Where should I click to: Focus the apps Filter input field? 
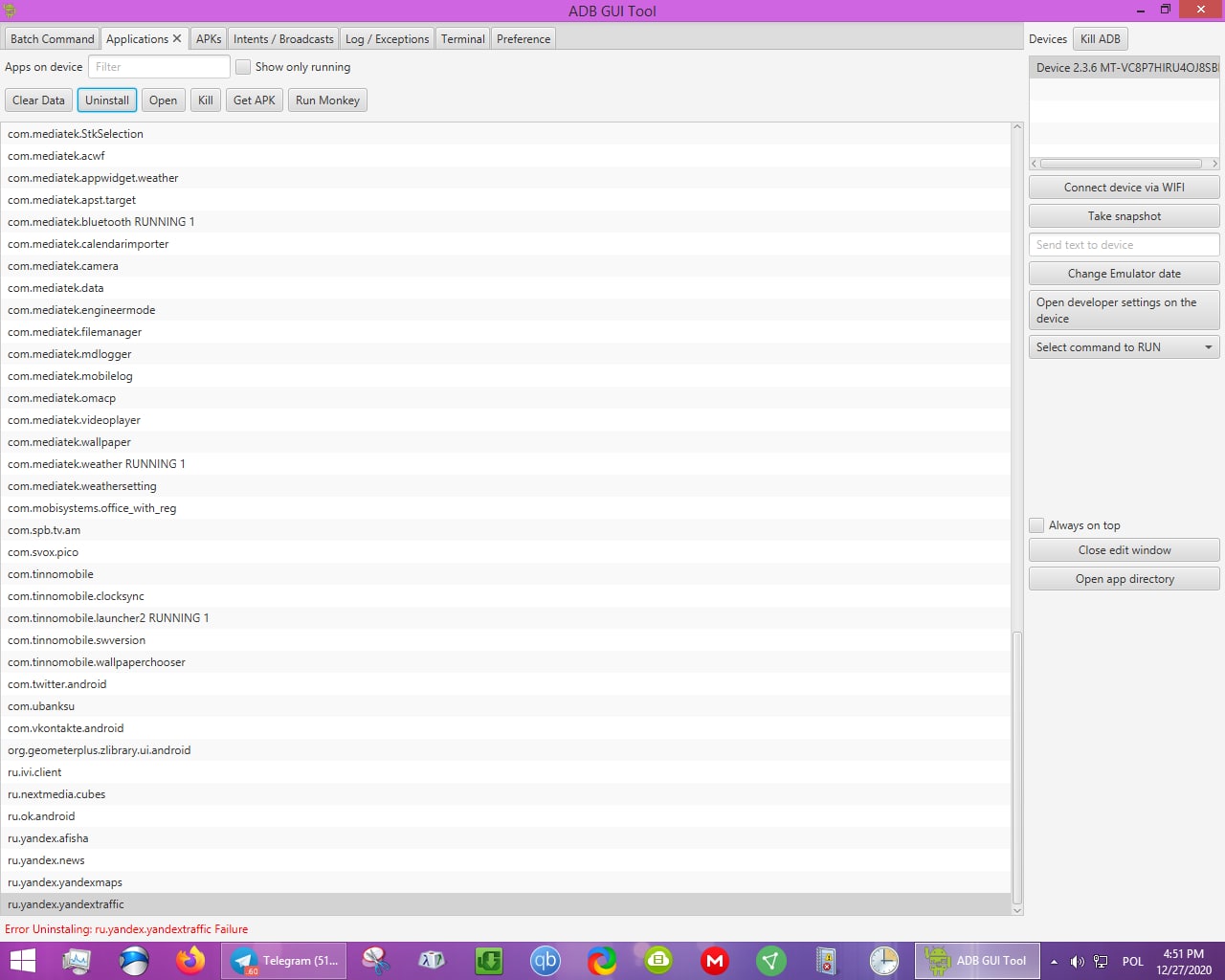[159, 67]
